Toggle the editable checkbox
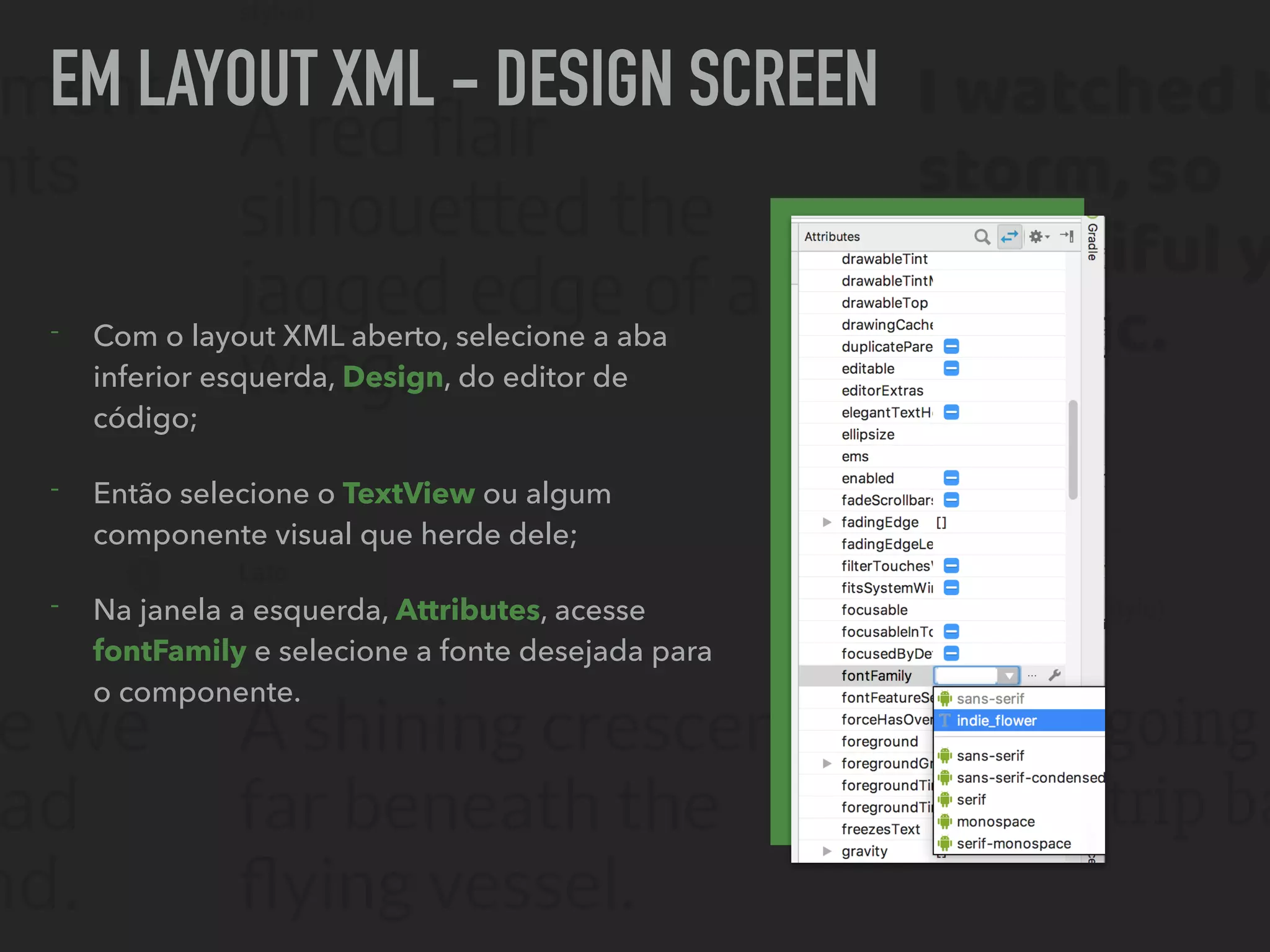Viewport: 1270px width, 952px height. click(x=951, y=369)
